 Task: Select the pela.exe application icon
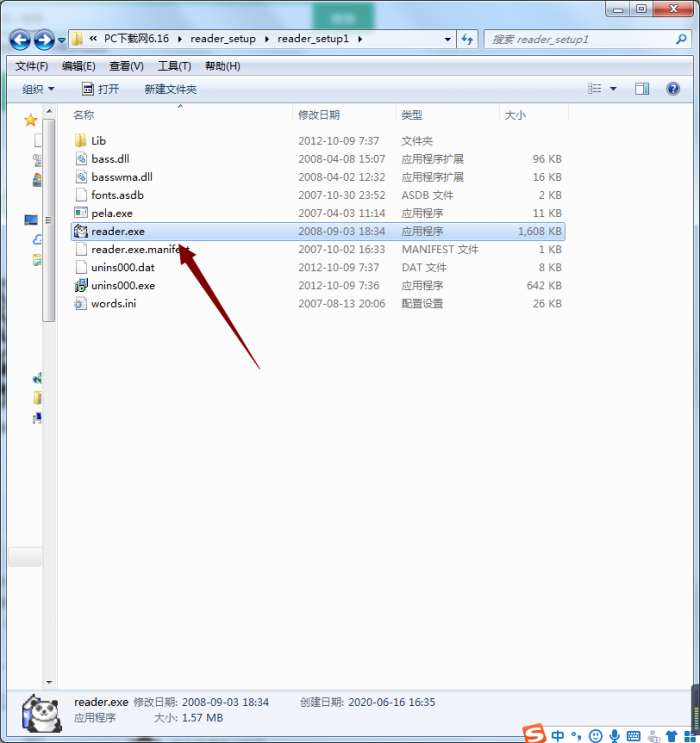pos(81,212)
